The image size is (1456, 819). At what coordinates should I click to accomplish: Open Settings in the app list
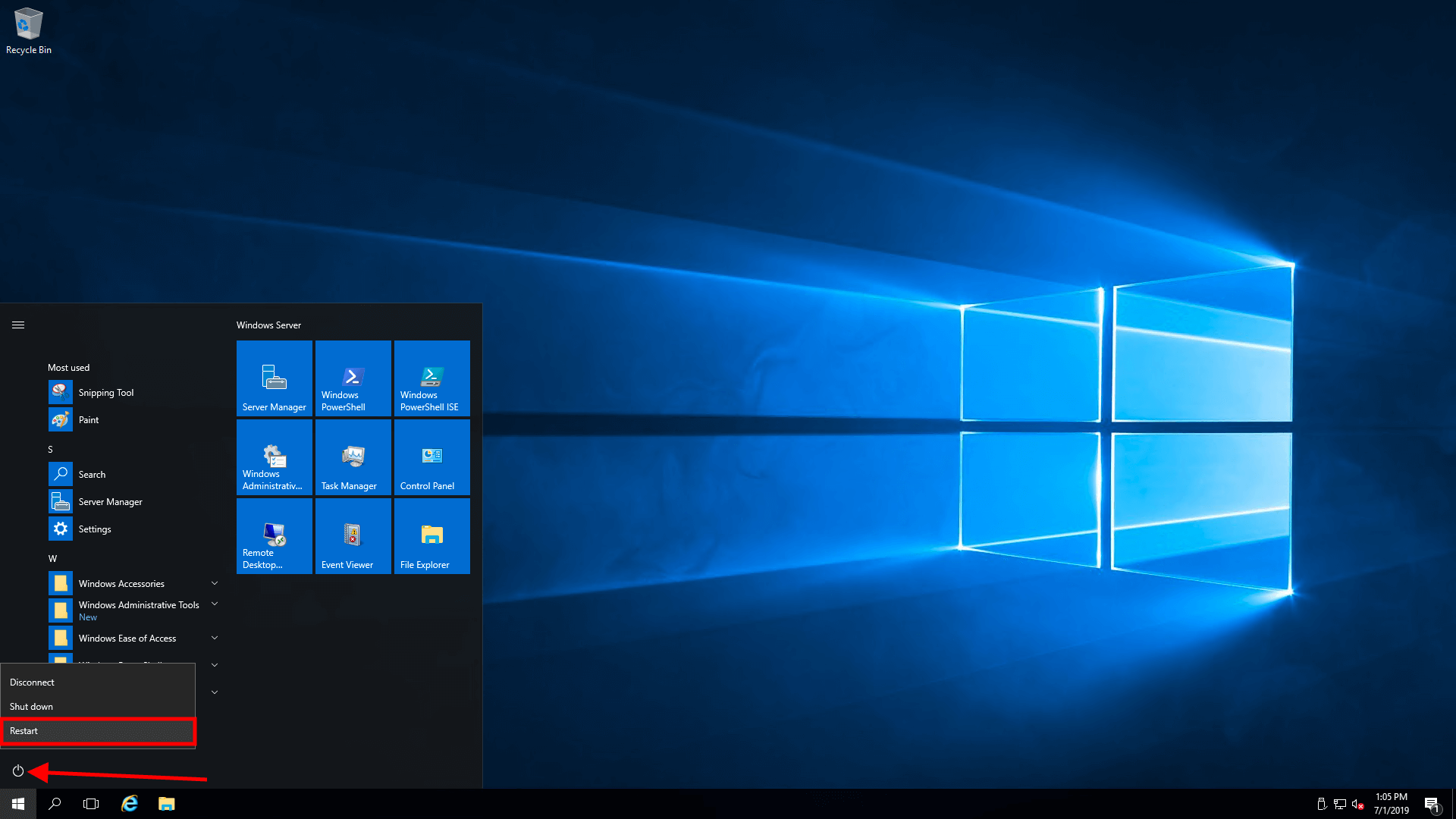(133, 529)
